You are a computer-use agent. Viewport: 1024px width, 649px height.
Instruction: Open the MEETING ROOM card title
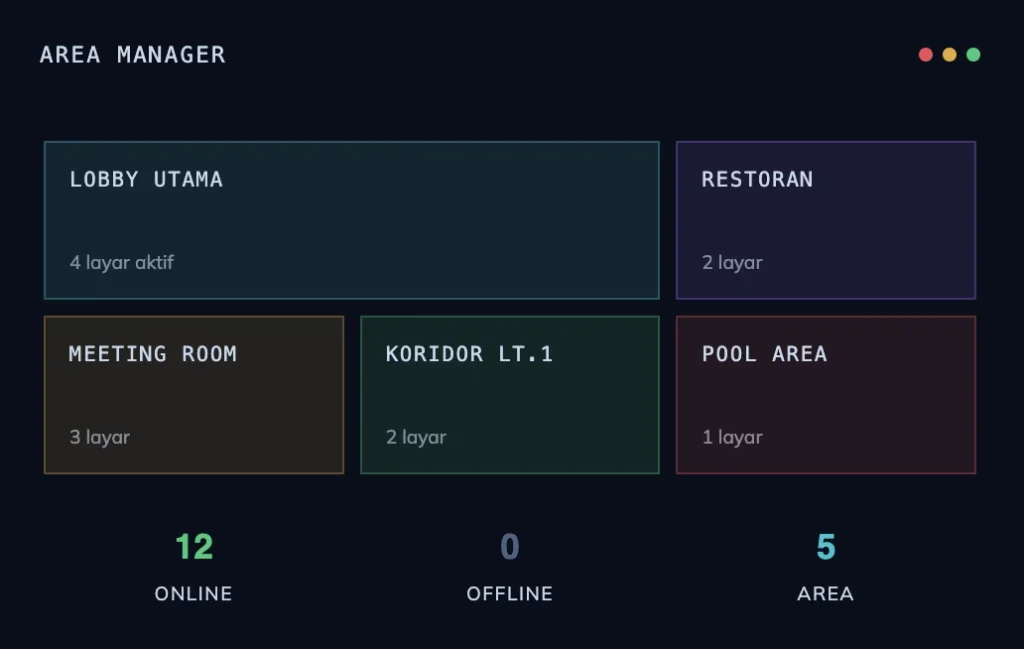[x=152, y=354]
